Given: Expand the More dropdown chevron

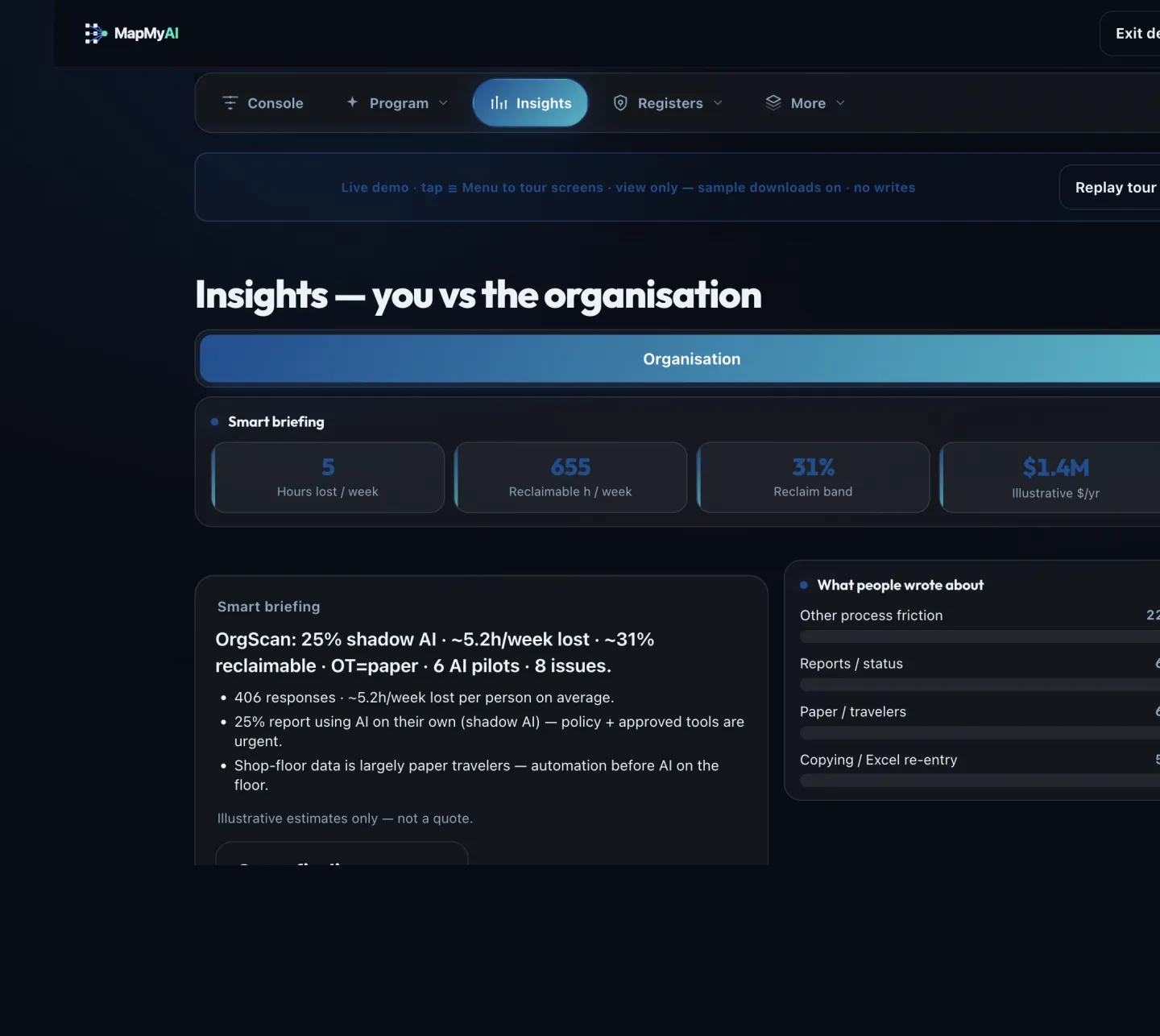Looking at the screenshot, I should [840, 103].
